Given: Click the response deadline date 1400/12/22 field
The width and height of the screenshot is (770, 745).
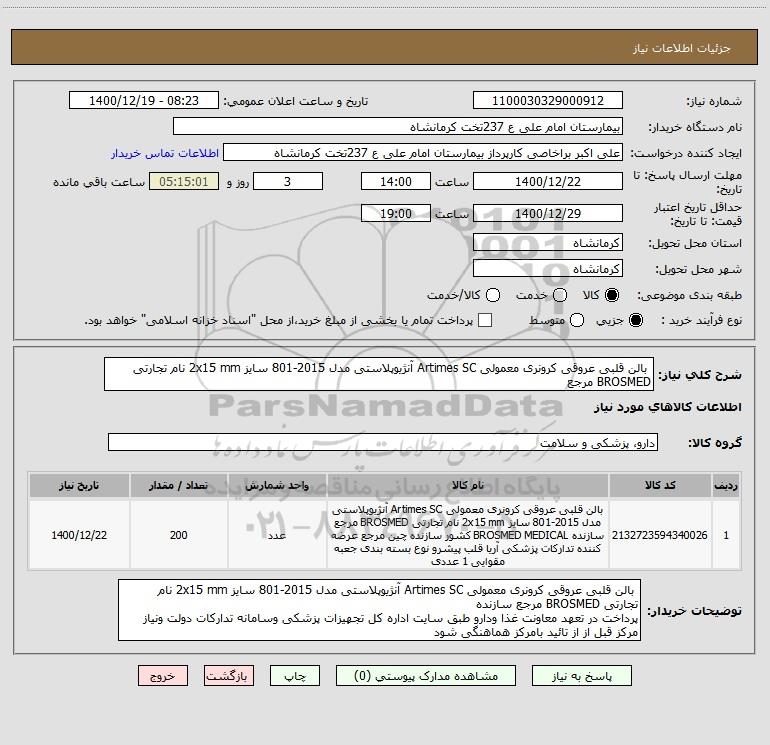Looking at the screenshot, I should point(548,181).
